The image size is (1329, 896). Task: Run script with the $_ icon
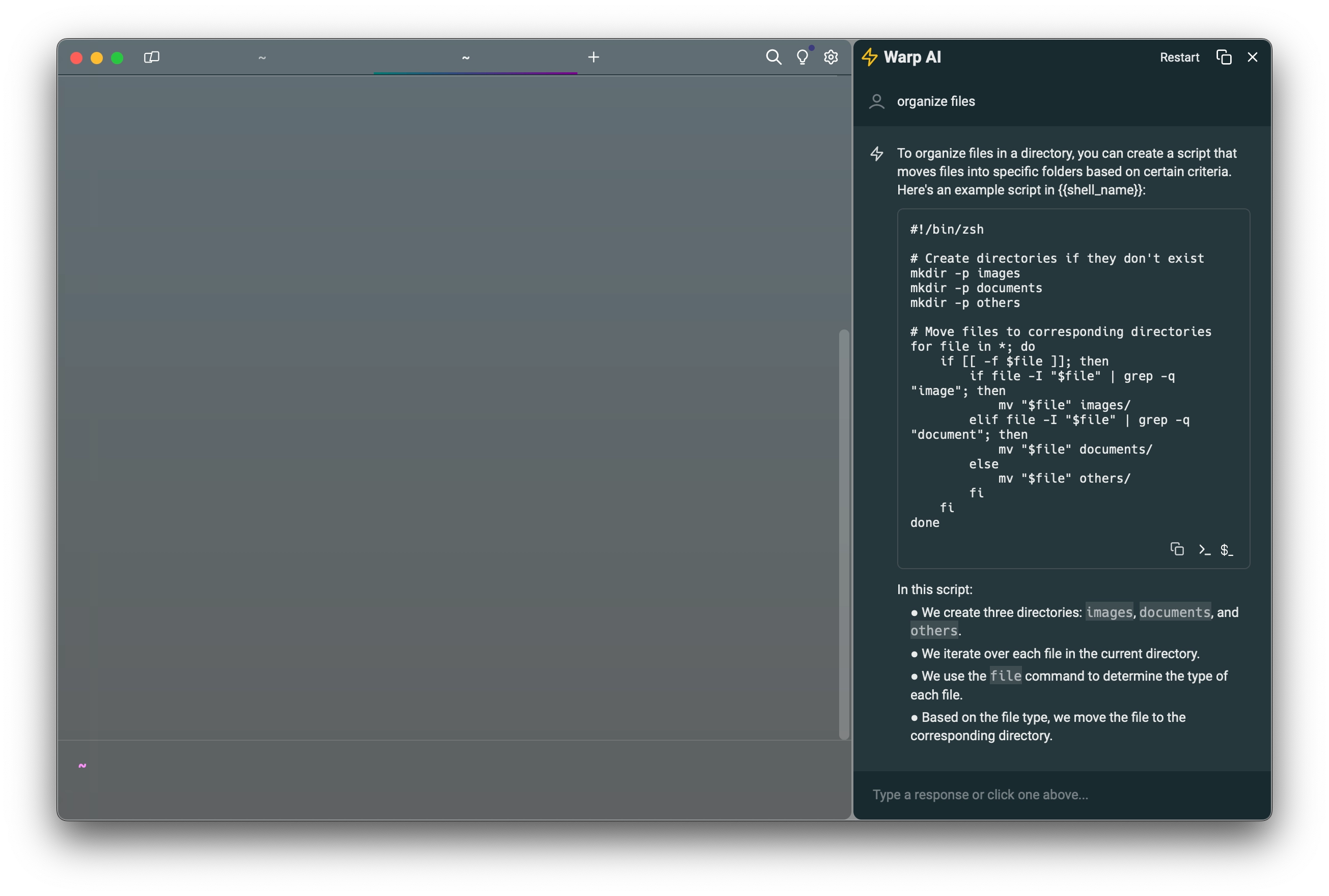tap(1226, 550)
